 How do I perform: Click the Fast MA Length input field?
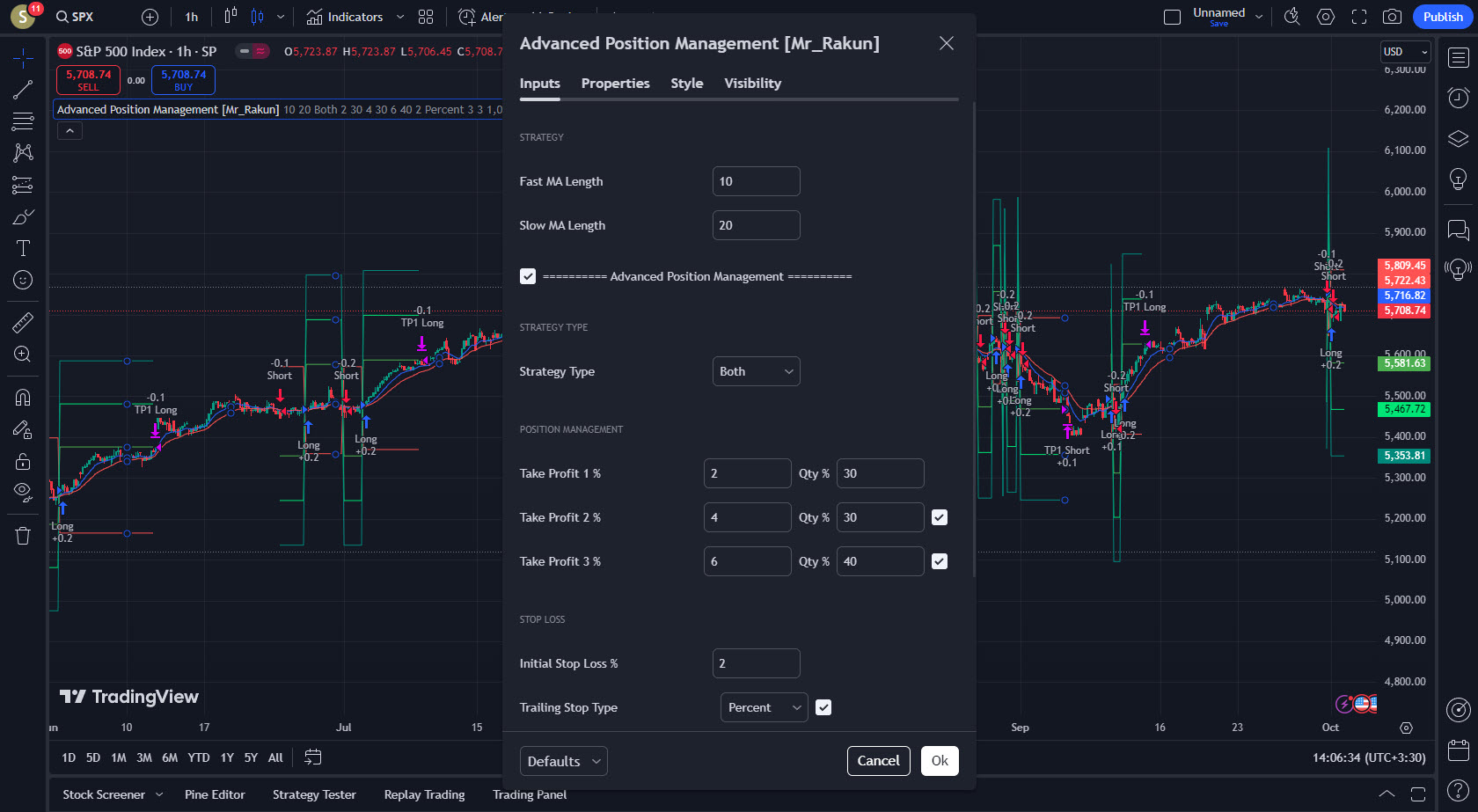point(756,181)
